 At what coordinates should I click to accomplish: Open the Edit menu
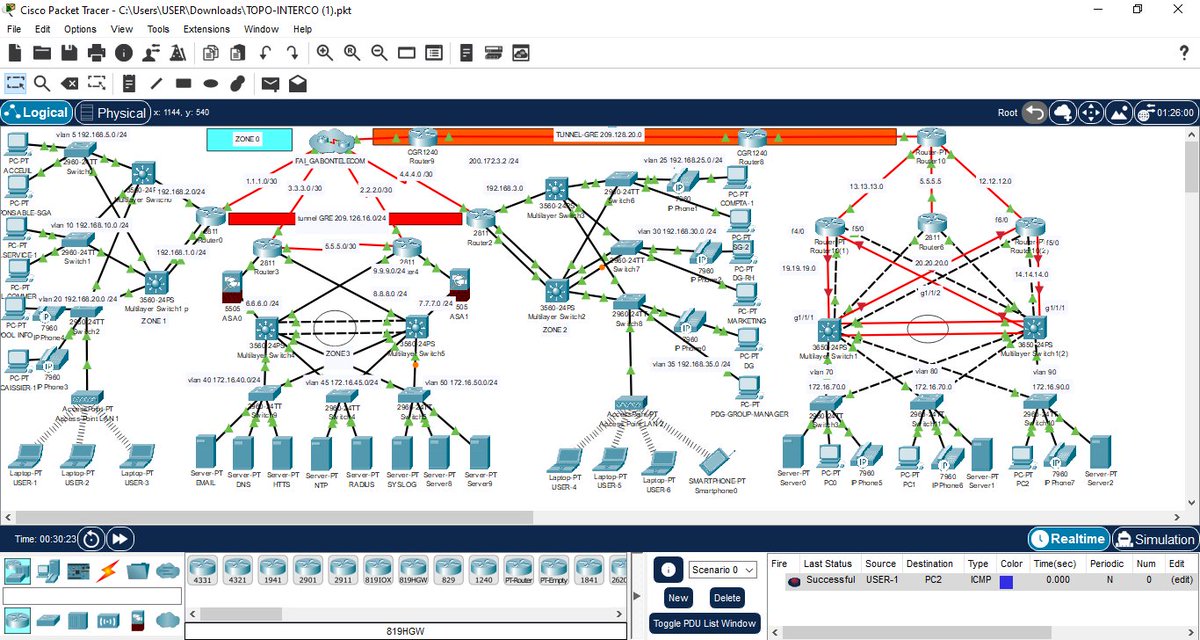point(43,29)
